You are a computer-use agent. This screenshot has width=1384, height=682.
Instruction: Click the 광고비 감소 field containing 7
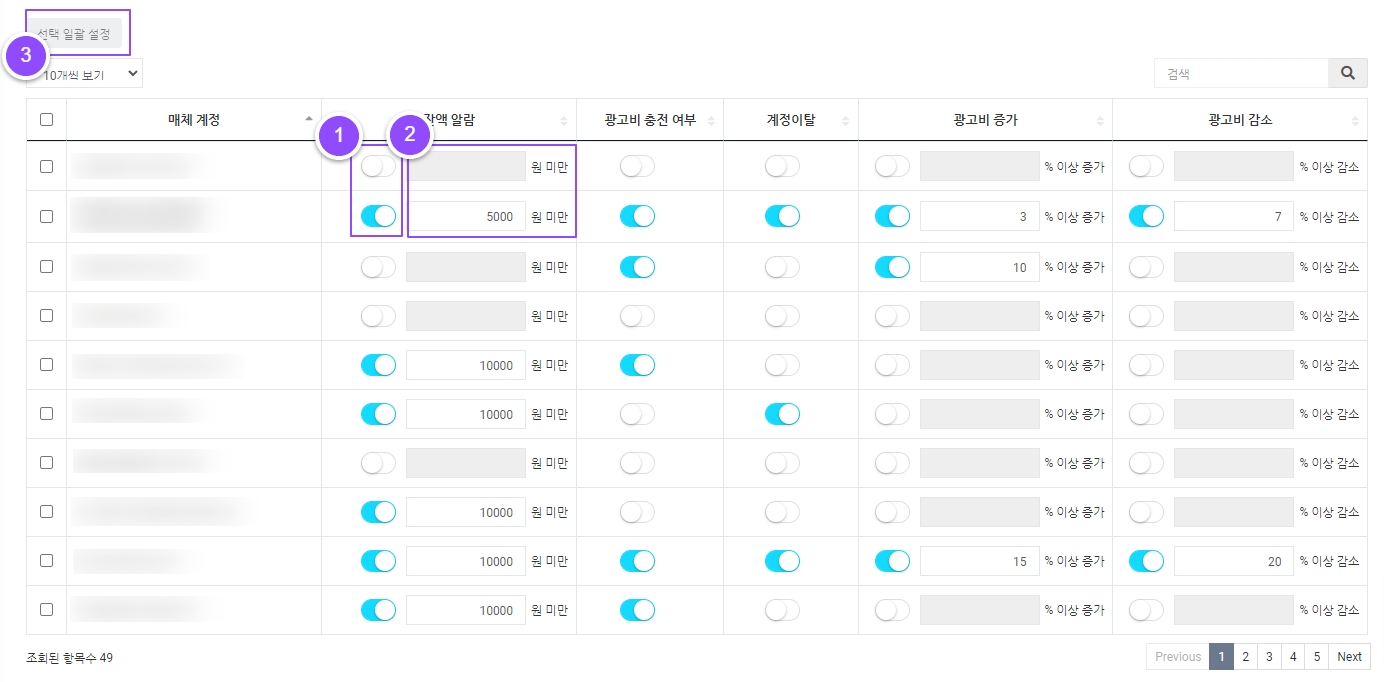coord(1233,217)
